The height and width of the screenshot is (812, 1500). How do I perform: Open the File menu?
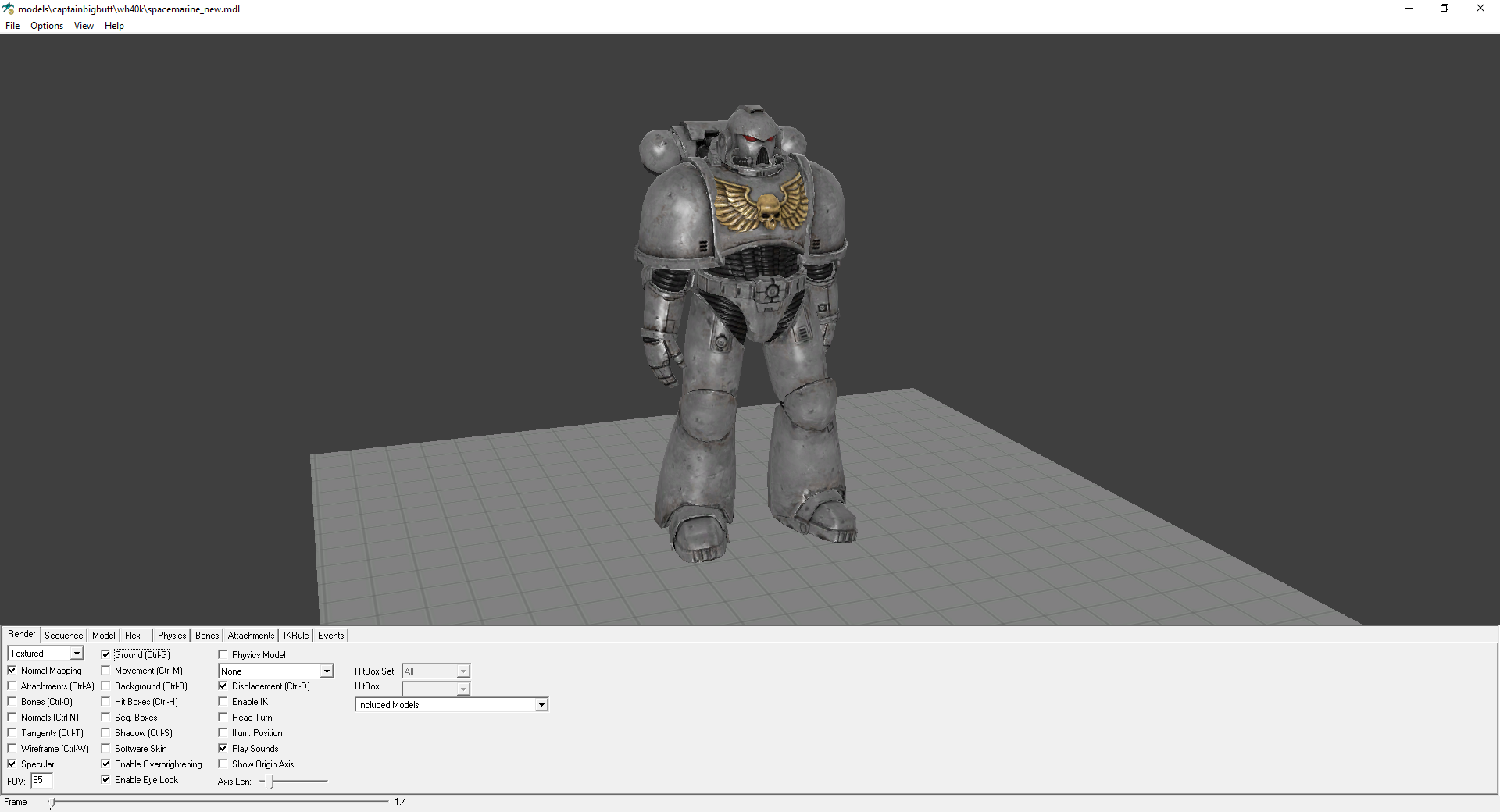[x=12, y=26]
